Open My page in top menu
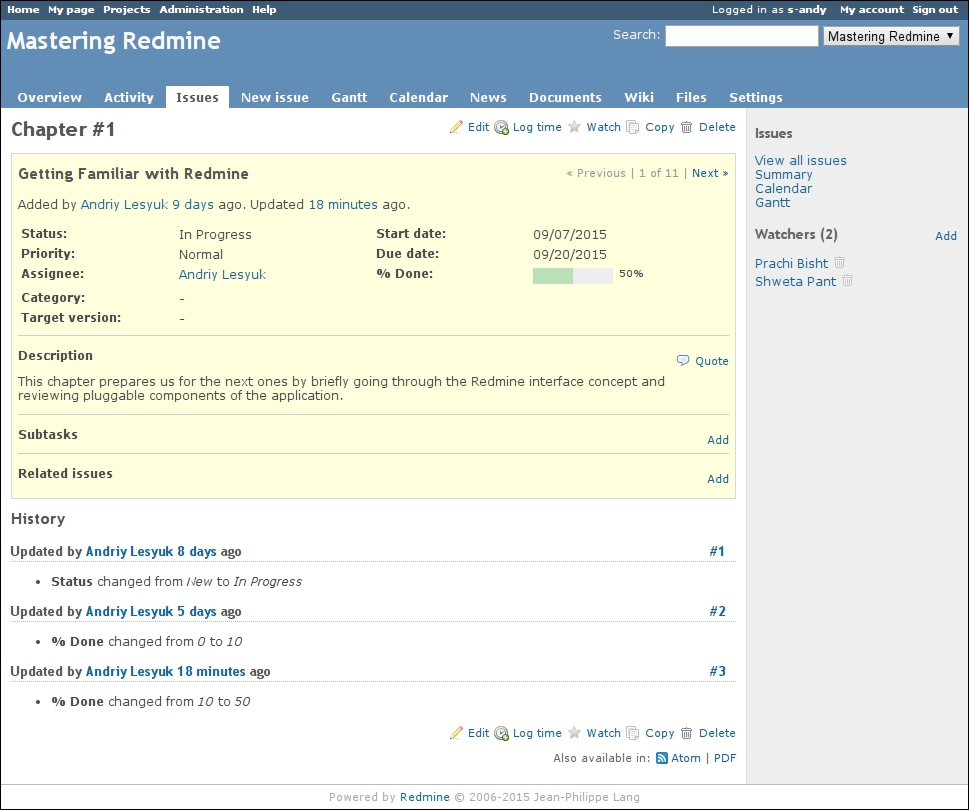The image size is (969, 810). click(x=71, y=9)
